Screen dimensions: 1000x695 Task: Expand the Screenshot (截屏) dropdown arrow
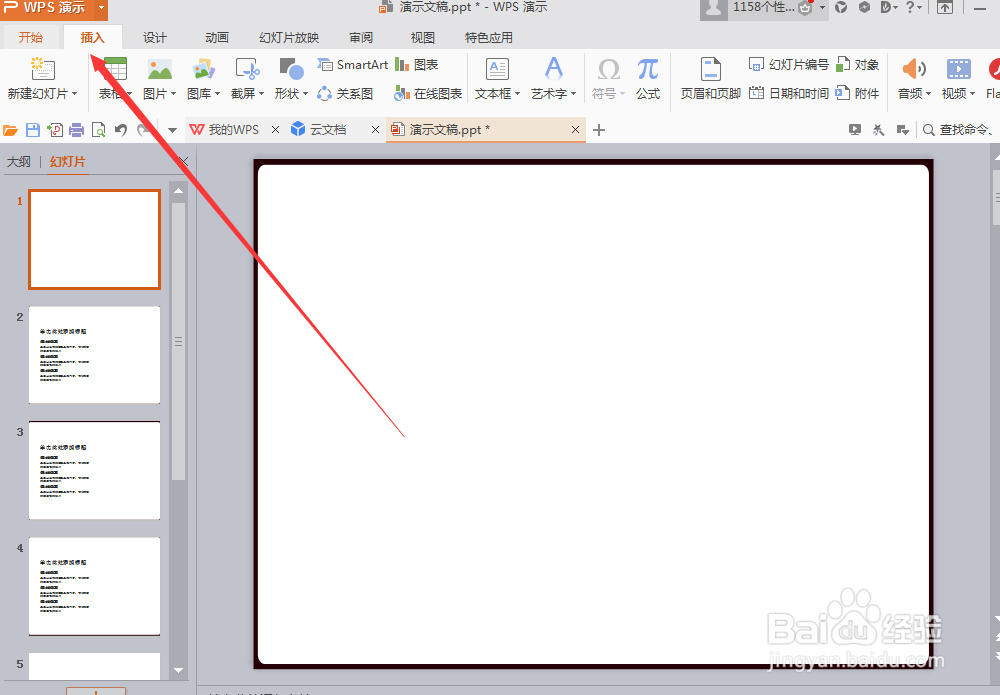pyautogui.click(x=261, y=94)
